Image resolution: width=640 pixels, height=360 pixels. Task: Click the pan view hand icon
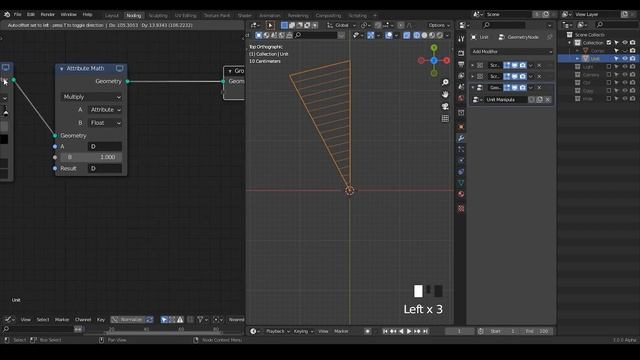click(445, 94)
